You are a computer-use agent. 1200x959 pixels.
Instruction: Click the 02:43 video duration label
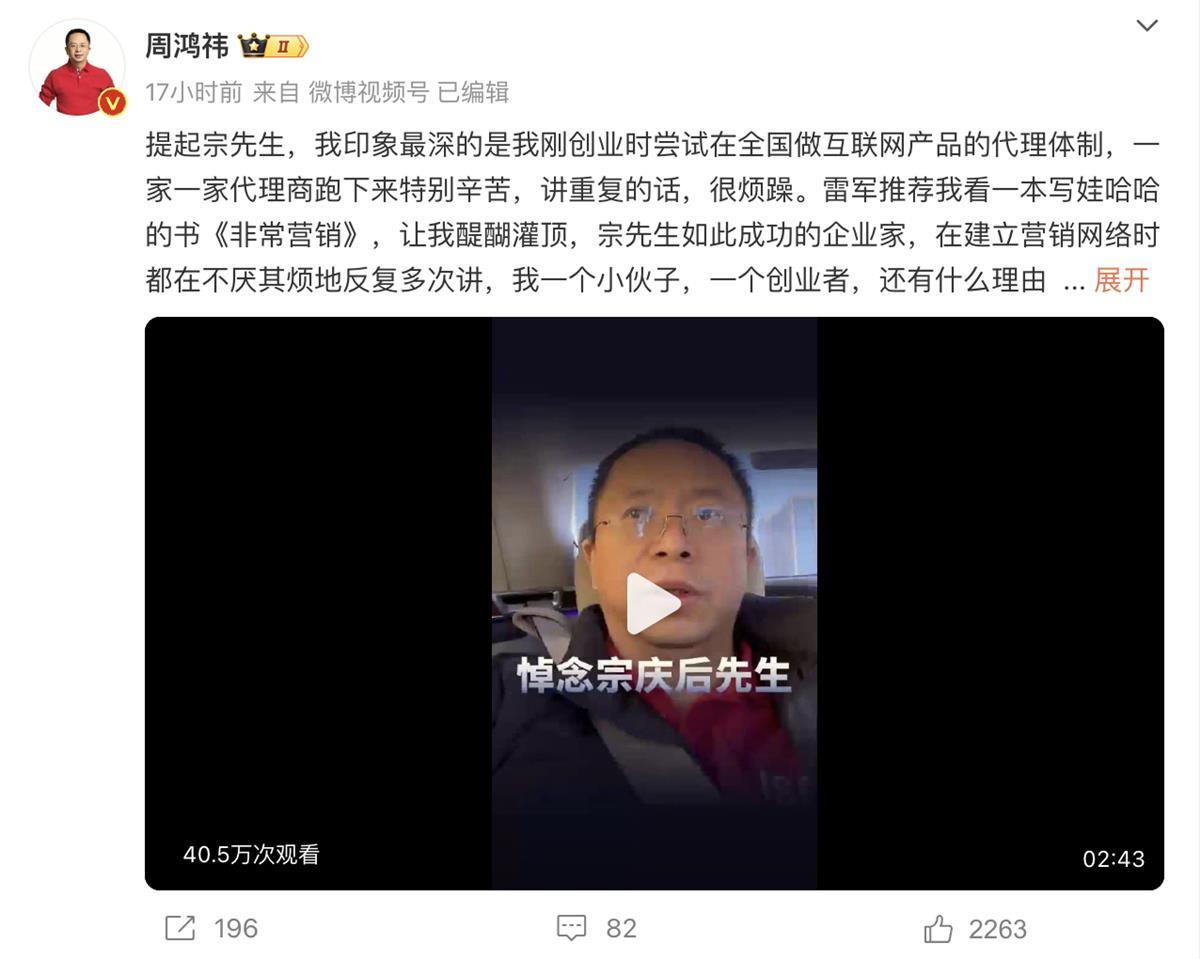click(x=1113, y=859)
